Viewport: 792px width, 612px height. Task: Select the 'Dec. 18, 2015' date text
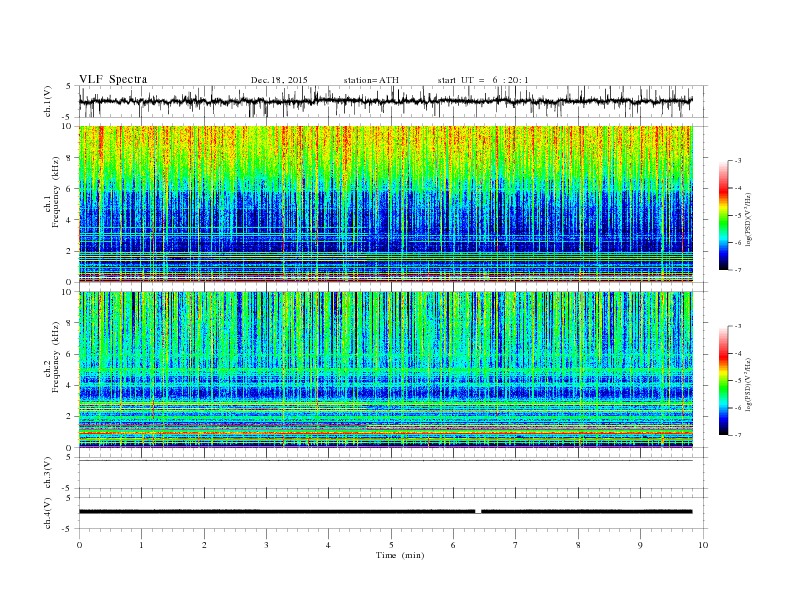click(x=279, y=80)
